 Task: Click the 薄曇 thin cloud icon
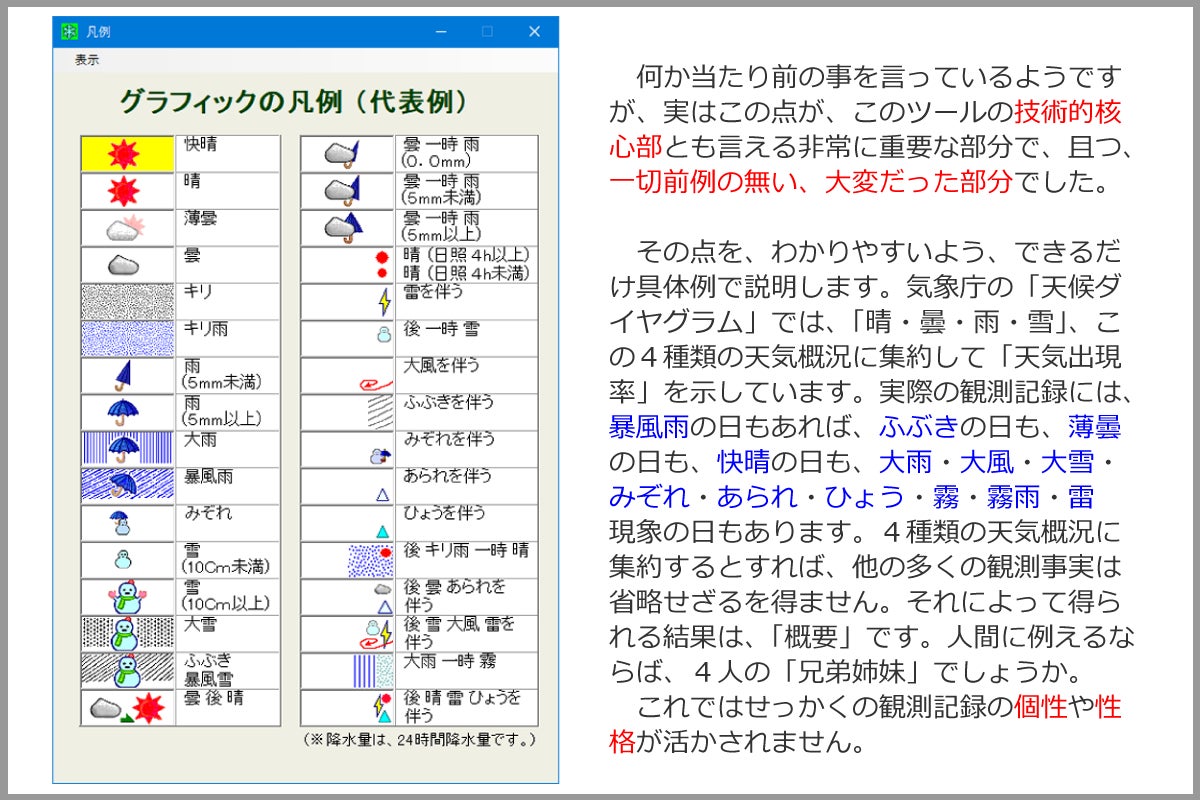coord(127,227)
